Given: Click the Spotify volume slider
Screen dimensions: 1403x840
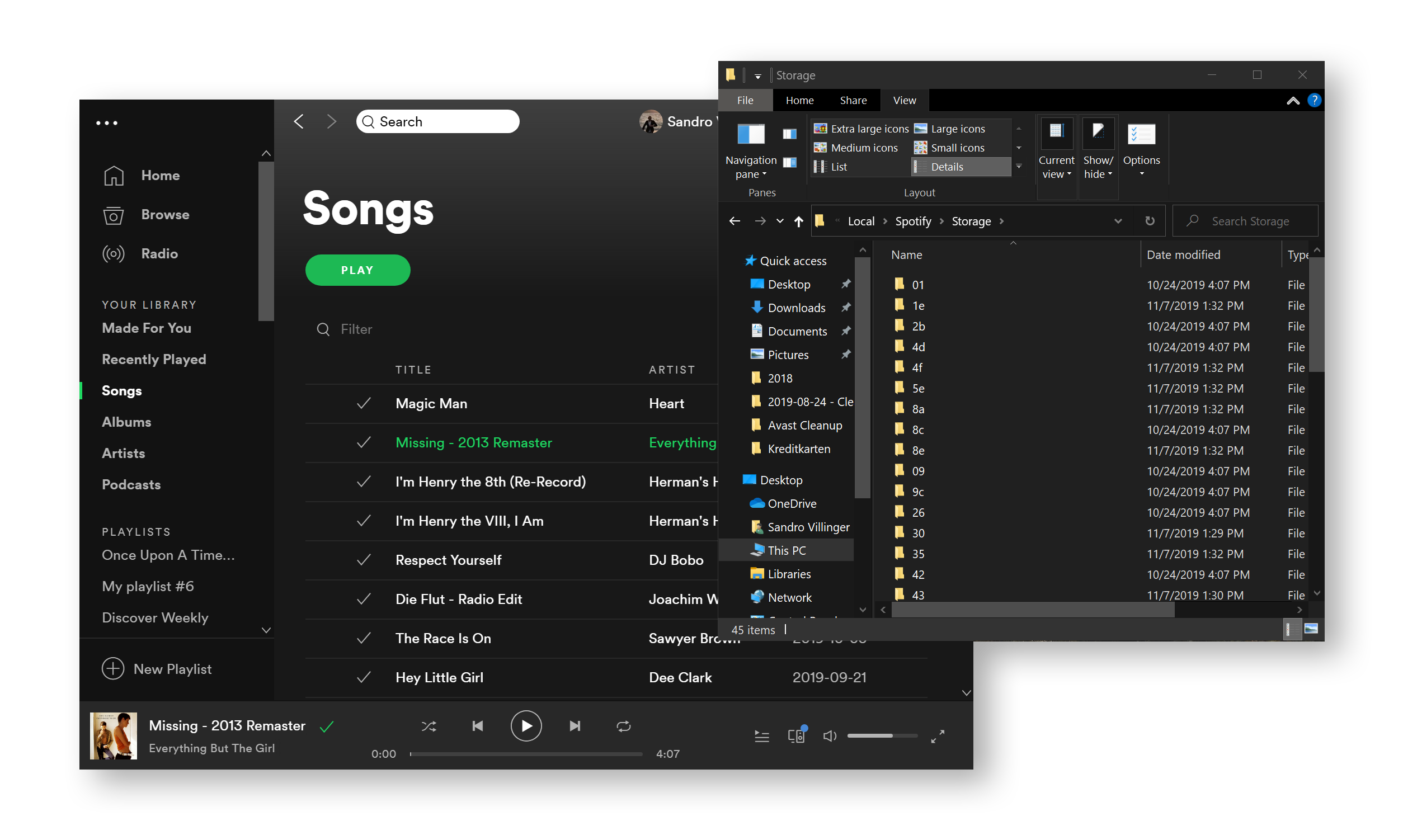Looking at the screenshot, I should (x=882, y=736).
